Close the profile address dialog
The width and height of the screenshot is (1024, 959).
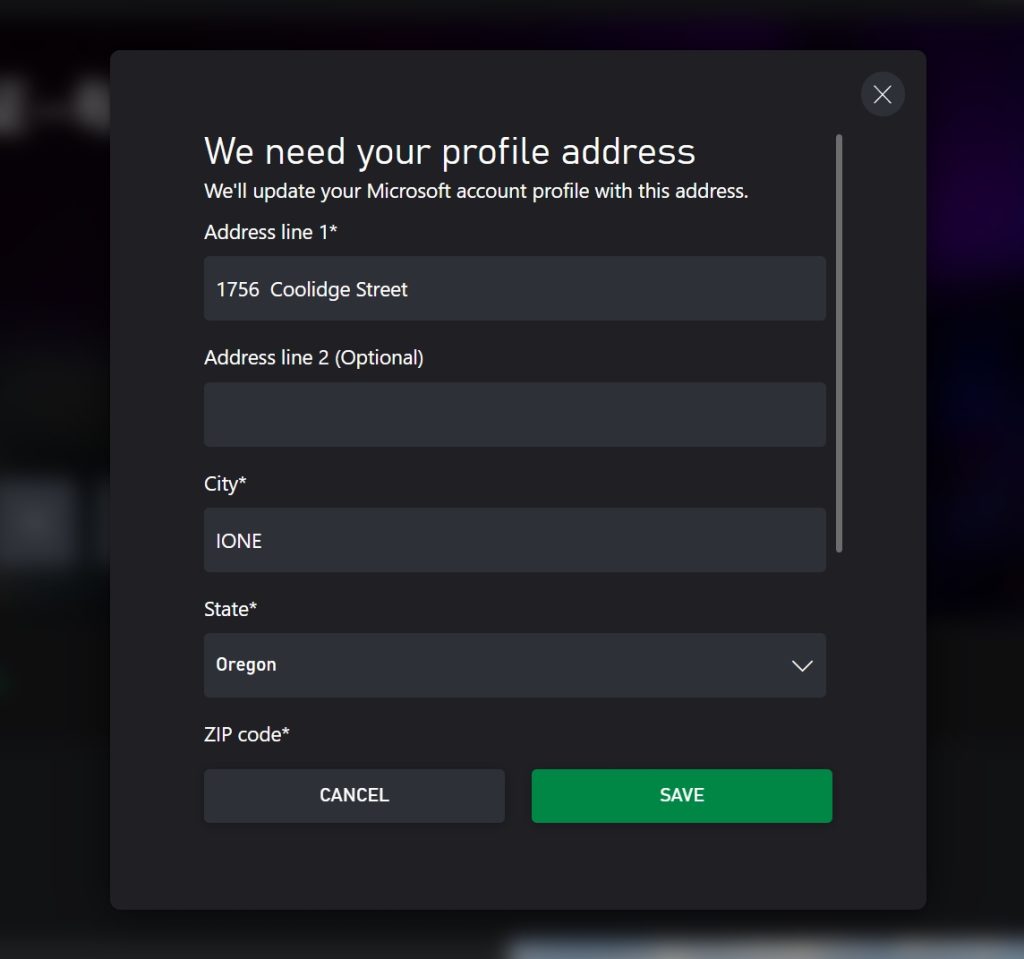point(882,94)
